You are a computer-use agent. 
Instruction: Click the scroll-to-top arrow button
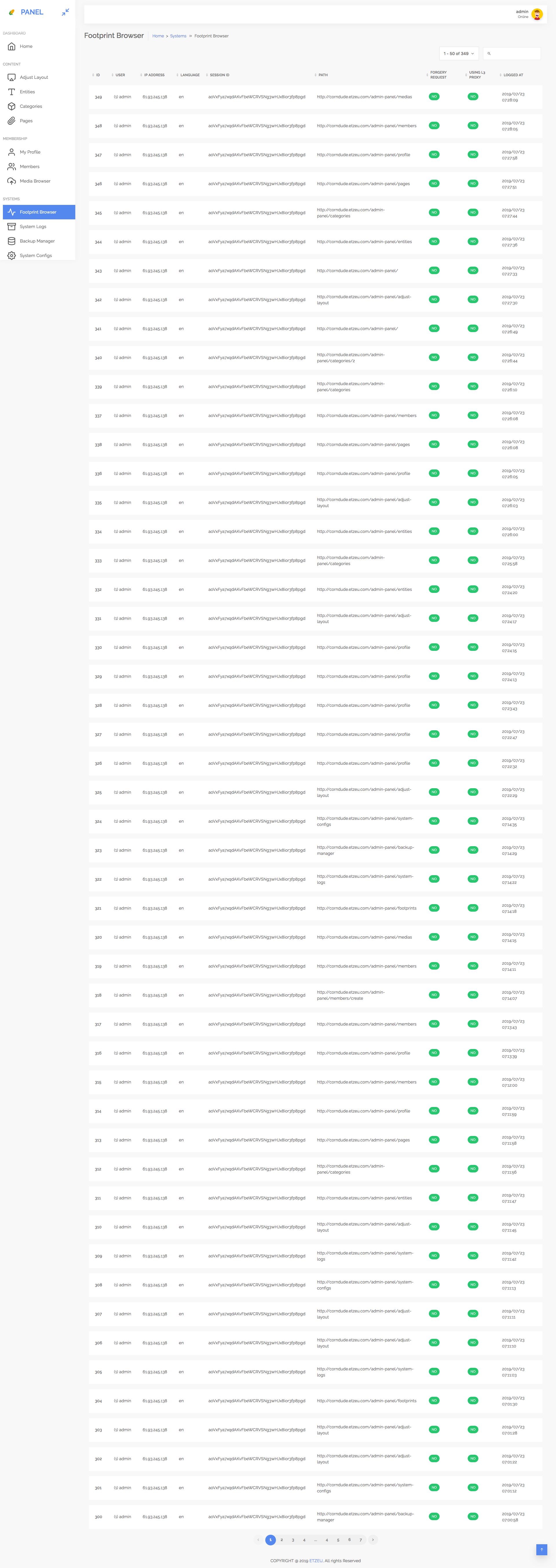[542, 1549]
